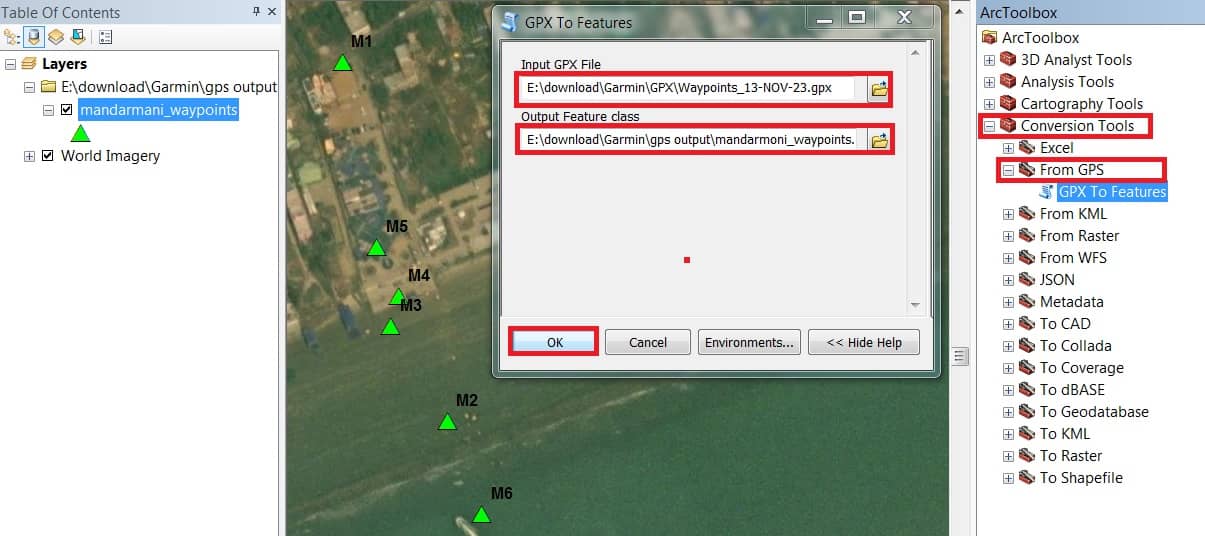Expand Cartography Tools toolbox
Screen dimensions: 1205x536
990,104
